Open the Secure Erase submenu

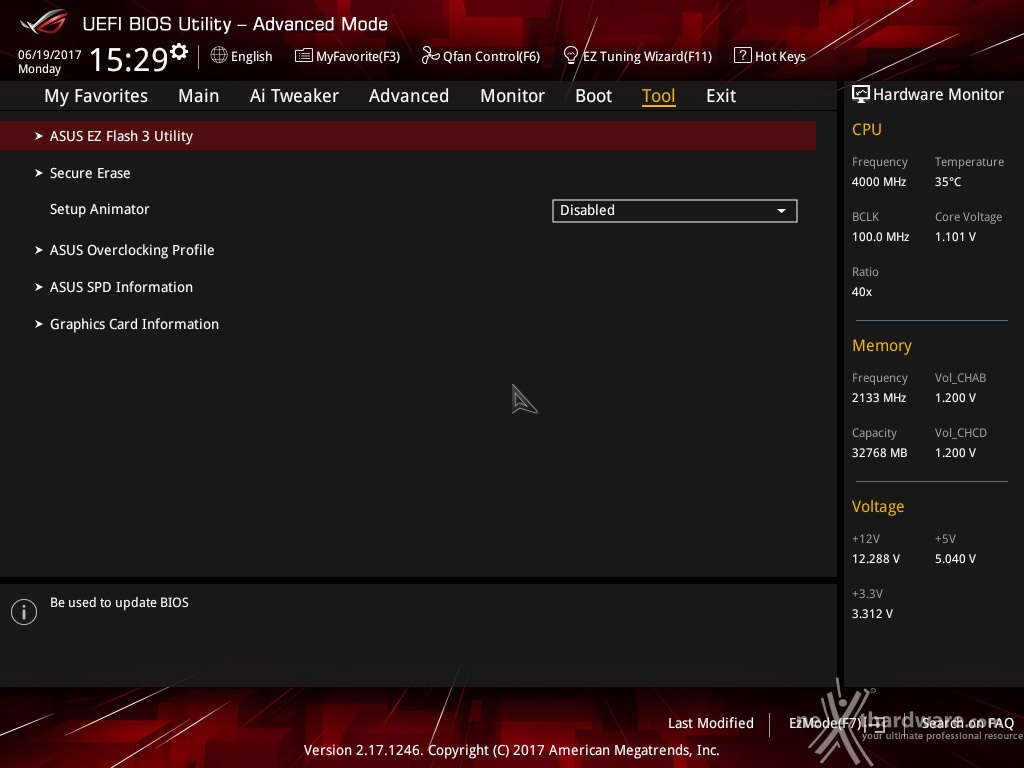click(90, 173)
